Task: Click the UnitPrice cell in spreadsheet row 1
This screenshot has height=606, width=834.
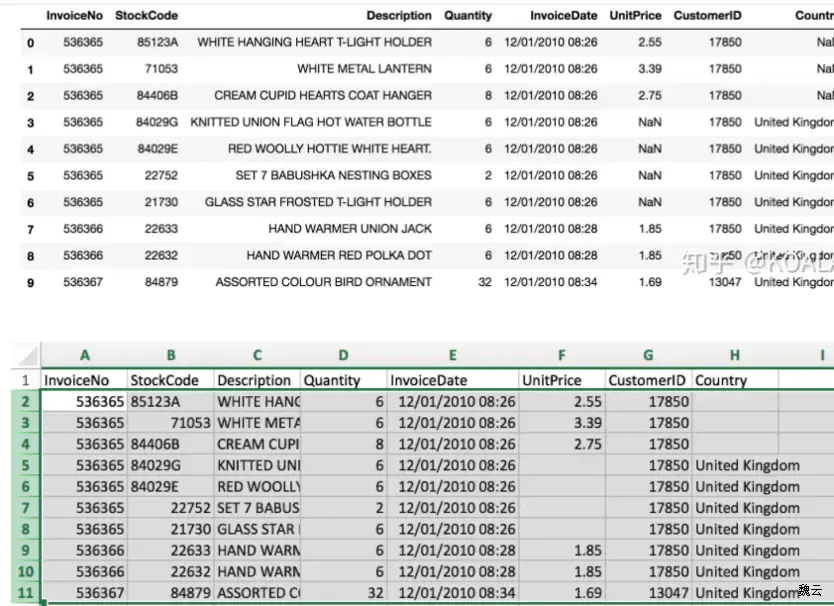Action: [x=562, y=380]
